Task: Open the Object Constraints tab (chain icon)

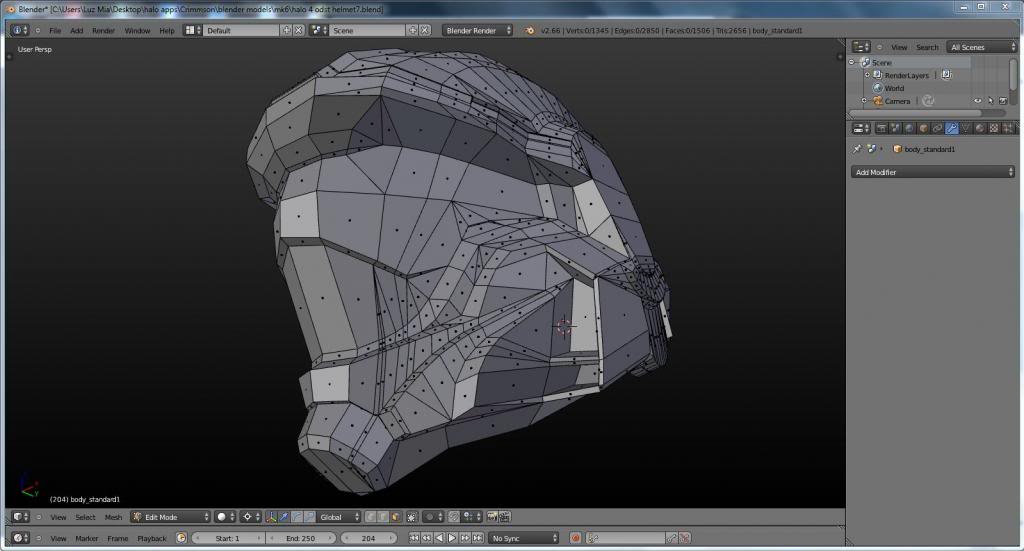Action: point(937,128)
